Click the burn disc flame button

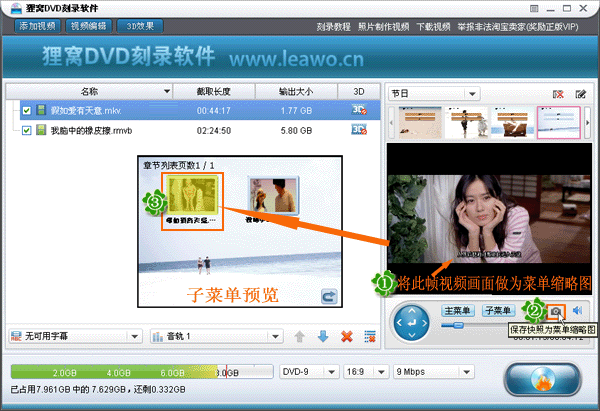(x=542, y=379)
